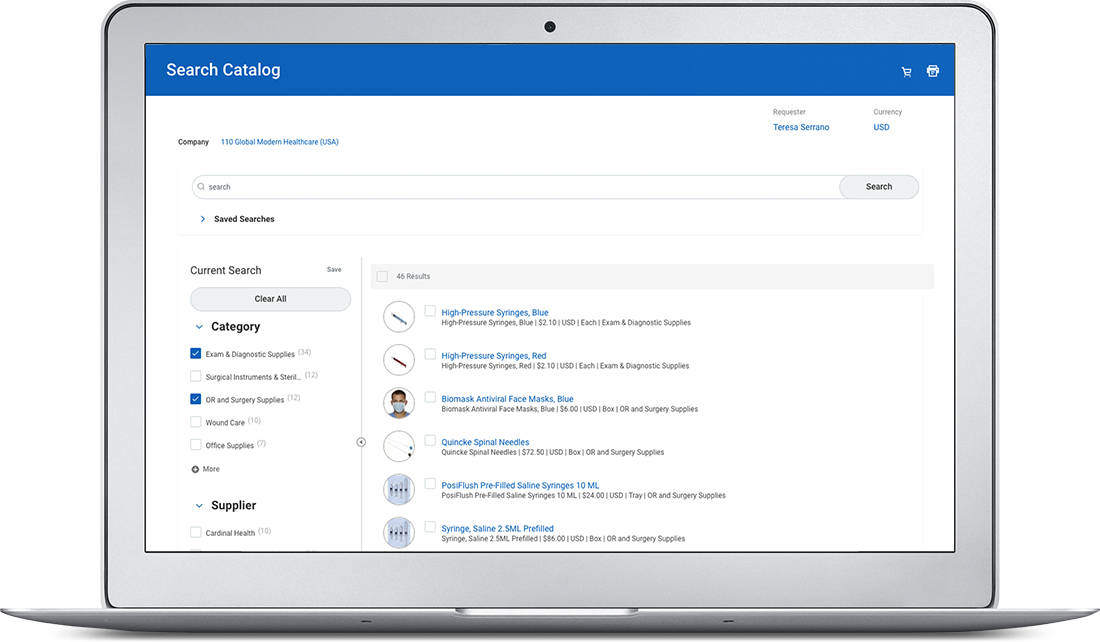1100x642 pixels.
Task: Click the printer icon in header
Action: tap(933, 71)
